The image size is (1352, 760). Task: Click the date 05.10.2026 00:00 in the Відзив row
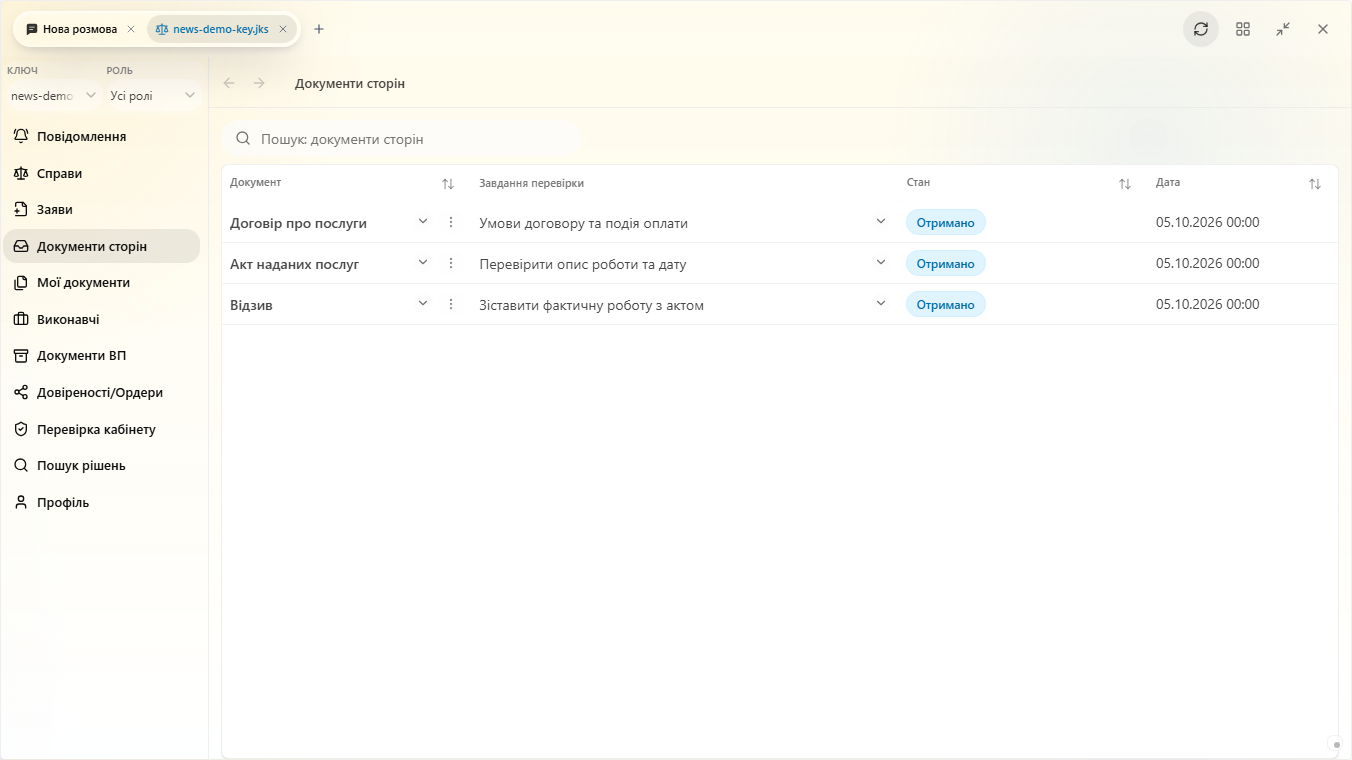tap(1207, 304)
